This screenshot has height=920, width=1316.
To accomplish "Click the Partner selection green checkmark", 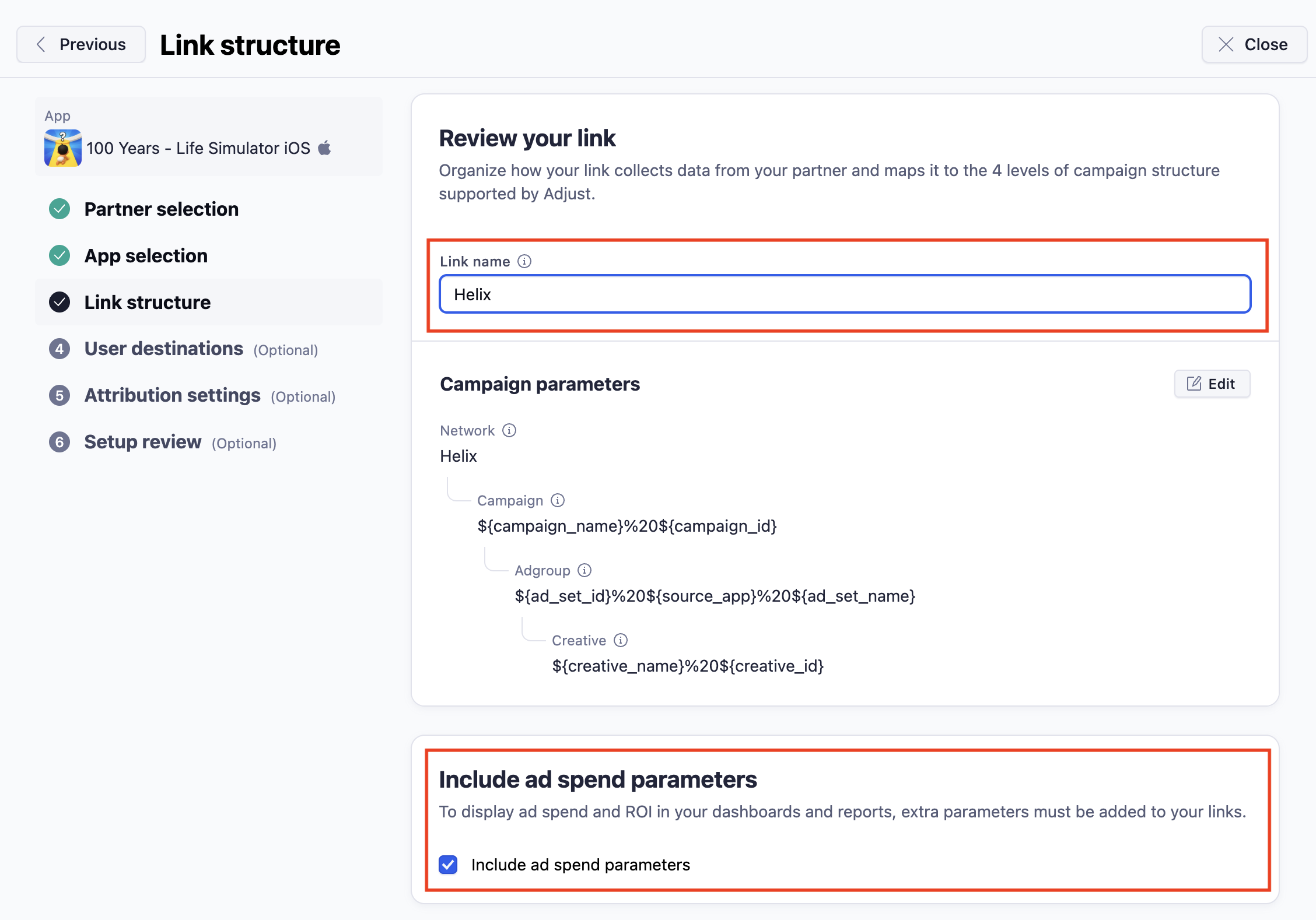I will pyautogui.click(x=60, y=209).
